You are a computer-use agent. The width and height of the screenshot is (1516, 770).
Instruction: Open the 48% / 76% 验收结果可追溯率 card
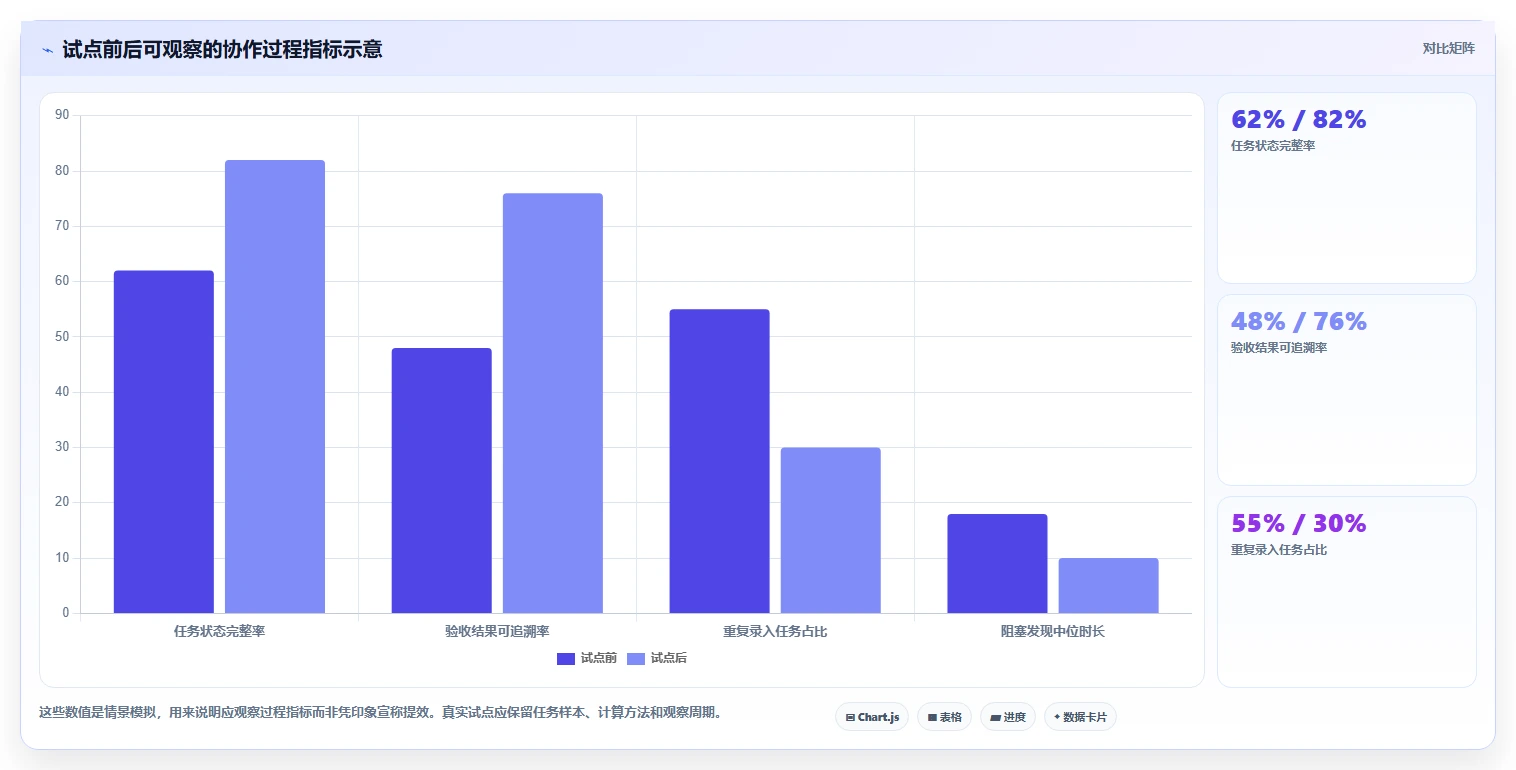click(1346, 390)
